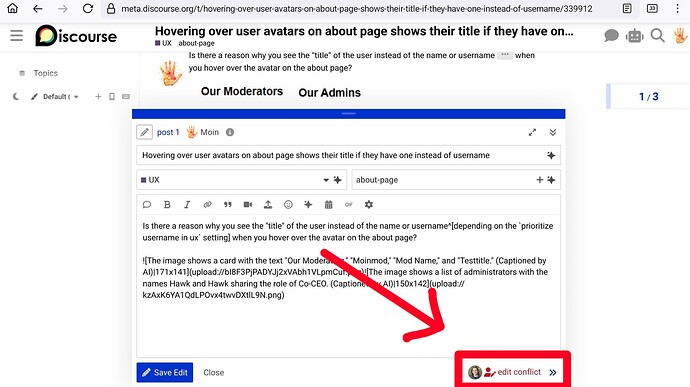Open the Default color palette dropdown

pyautogui.click(x=55, y=96)
